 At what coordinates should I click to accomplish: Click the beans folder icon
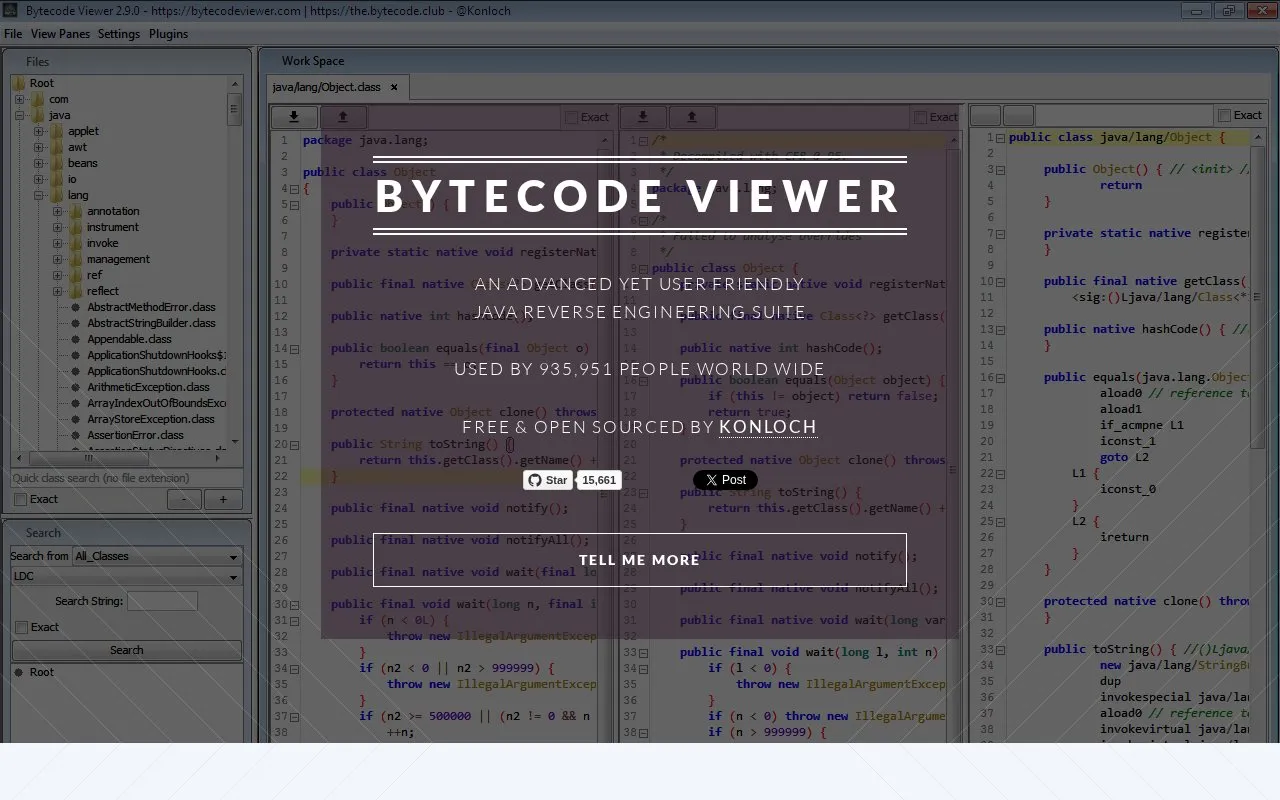(57, 163)
